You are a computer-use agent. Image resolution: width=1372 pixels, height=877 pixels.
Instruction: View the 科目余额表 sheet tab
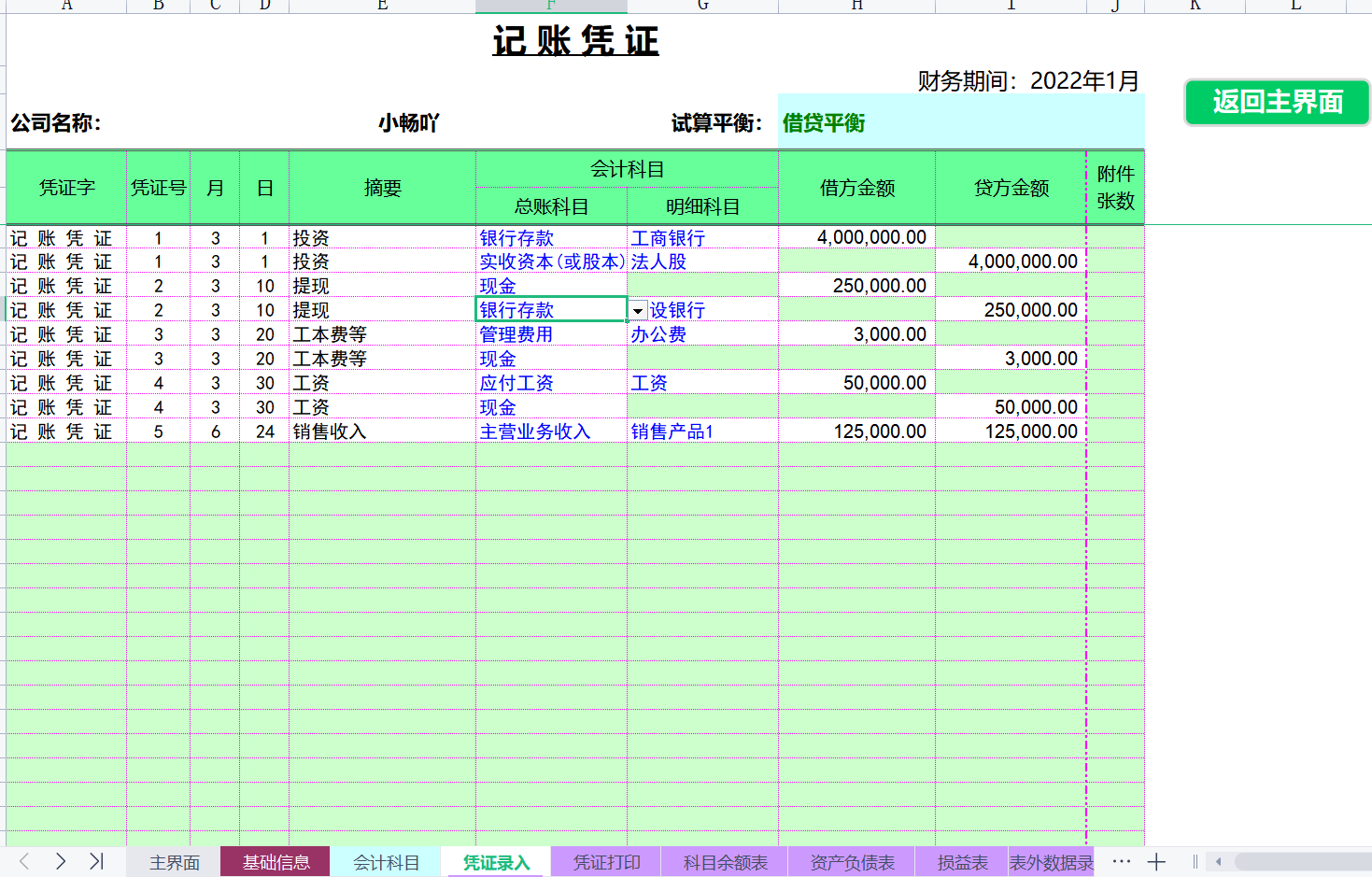[724, 861]
